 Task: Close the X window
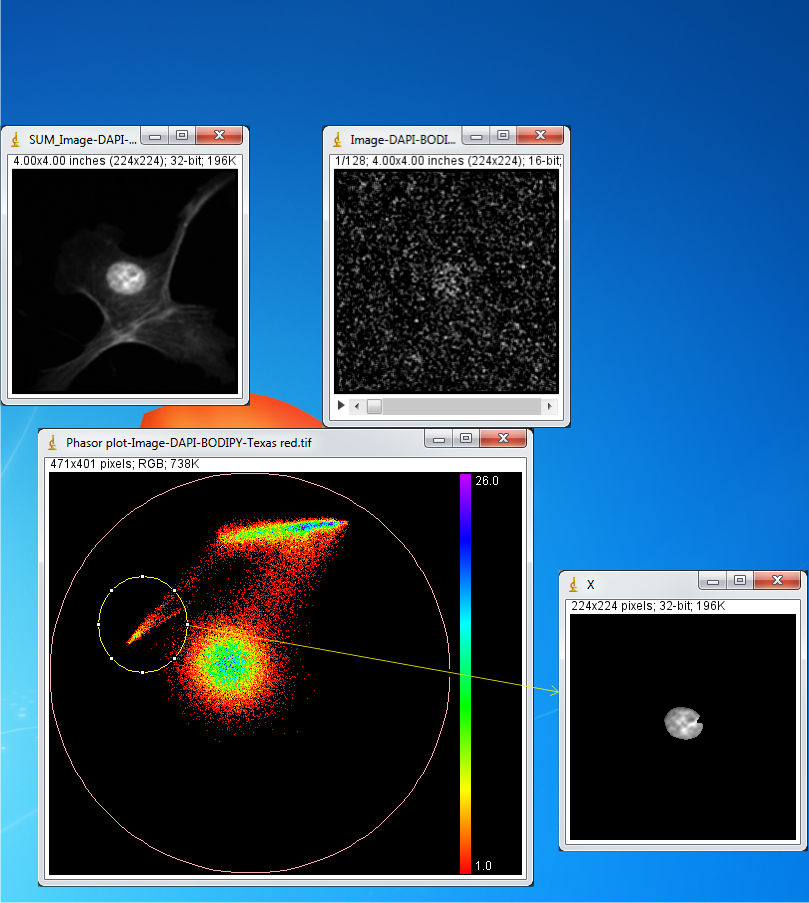pos(777,580)
